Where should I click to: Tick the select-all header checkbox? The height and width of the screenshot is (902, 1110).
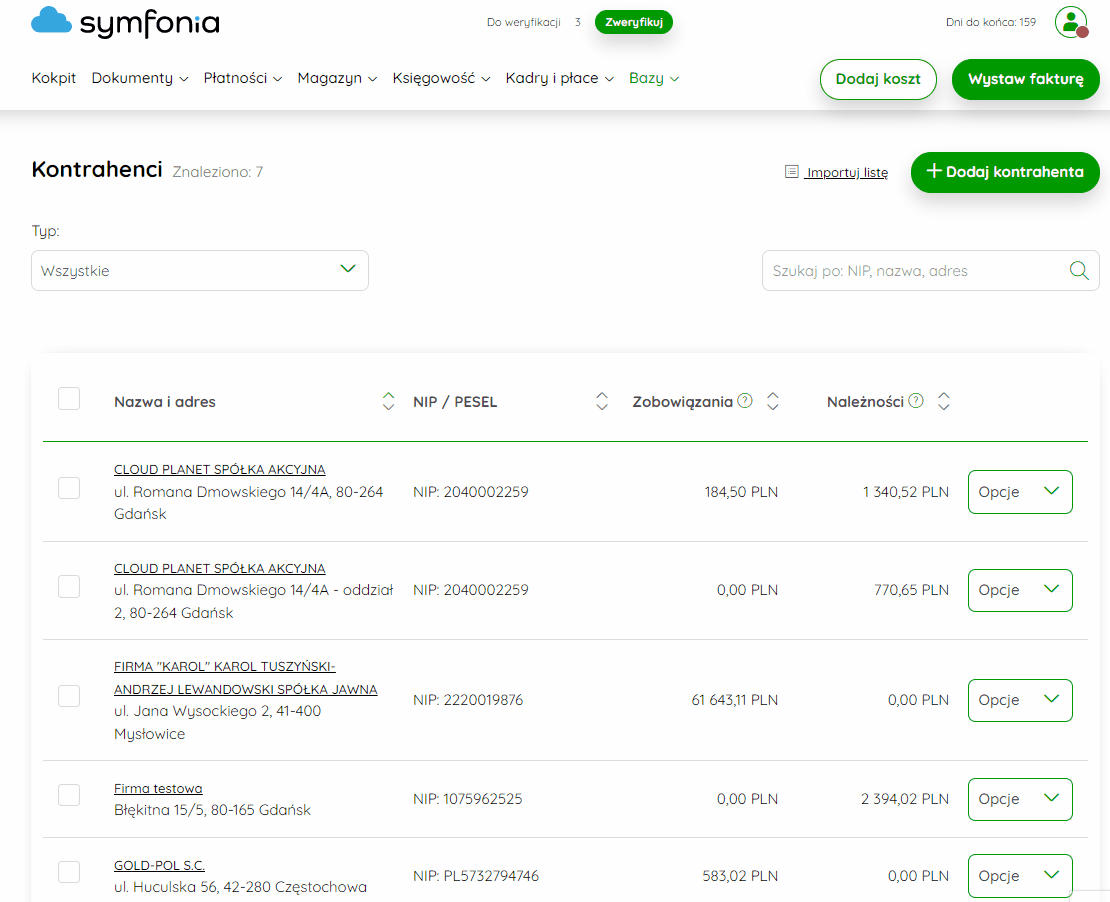[x=69, y=399]
